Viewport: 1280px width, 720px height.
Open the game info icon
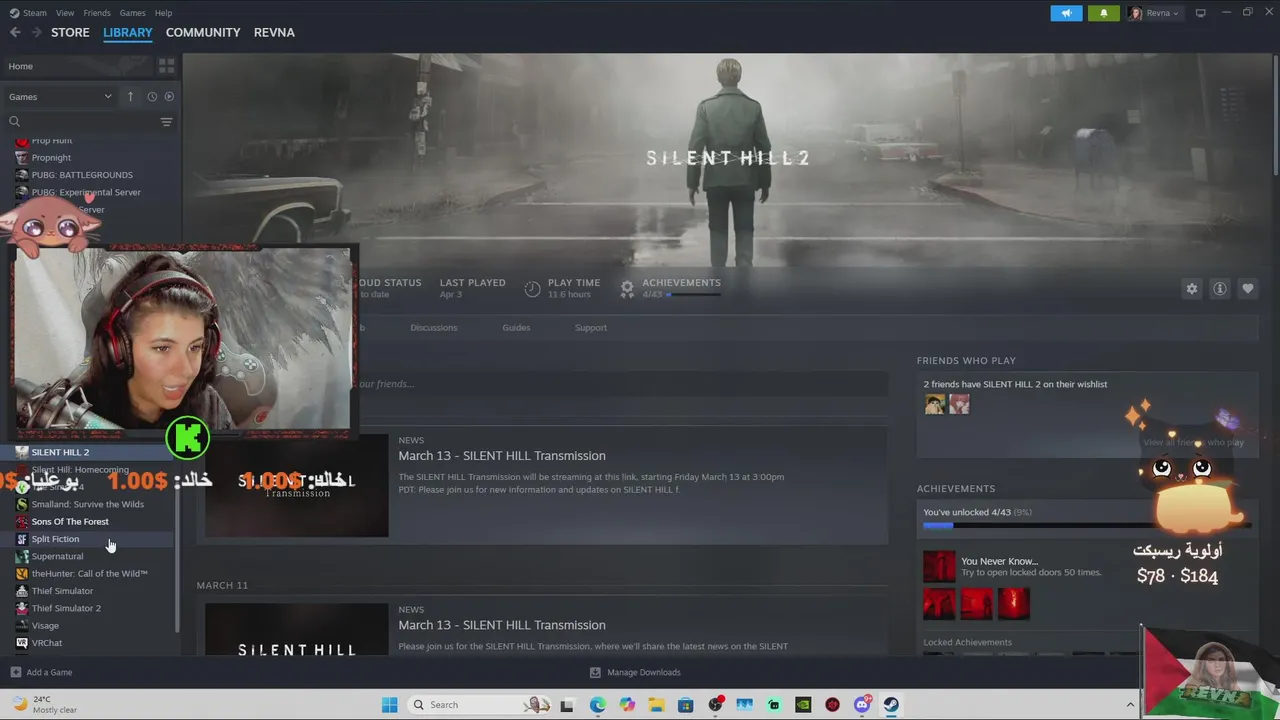point(1220,288)
